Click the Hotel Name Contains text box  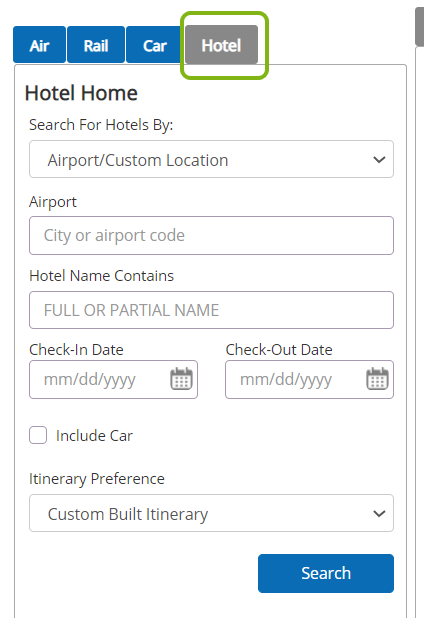click(x=211, y=310)
